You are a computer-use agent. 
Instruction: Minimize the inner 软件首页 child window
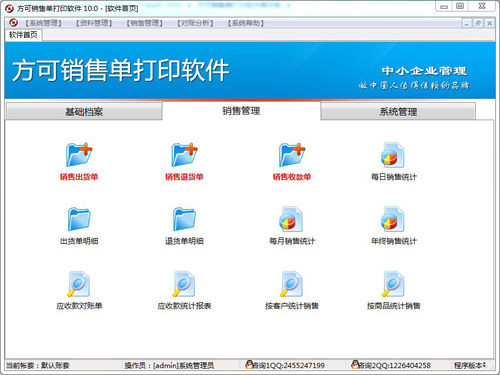point(466,23)
